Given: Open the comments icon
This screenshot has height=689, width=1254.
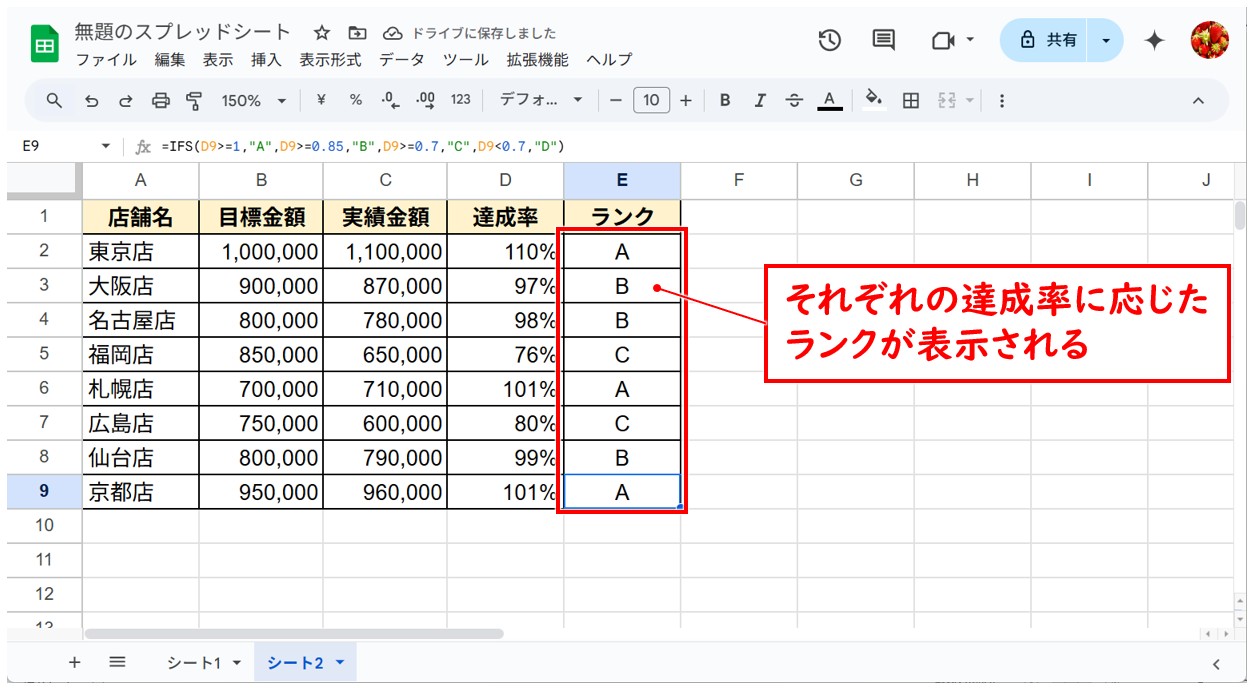Looking at the screenshot, I should click(x=883, y=40).
